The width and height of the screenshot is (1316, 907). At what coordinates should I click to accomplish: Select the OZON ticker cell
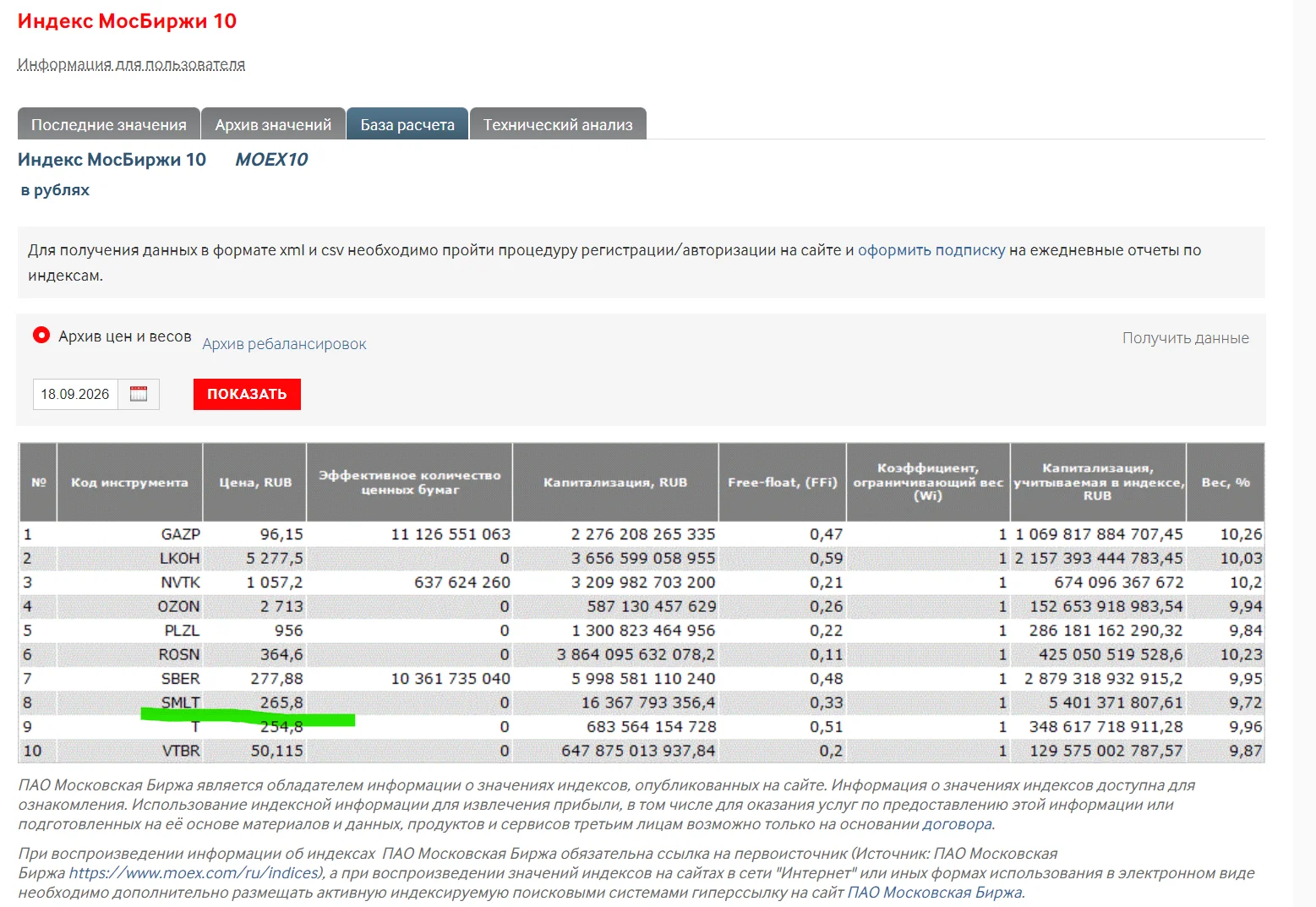click(179, 606)
